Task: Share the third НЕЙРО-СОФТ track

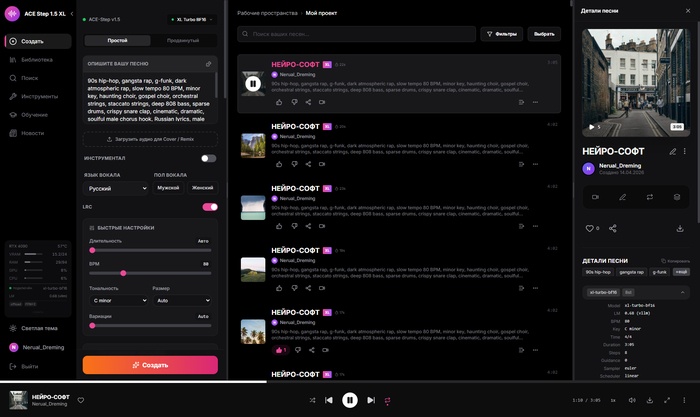Action: coord(308,226)
